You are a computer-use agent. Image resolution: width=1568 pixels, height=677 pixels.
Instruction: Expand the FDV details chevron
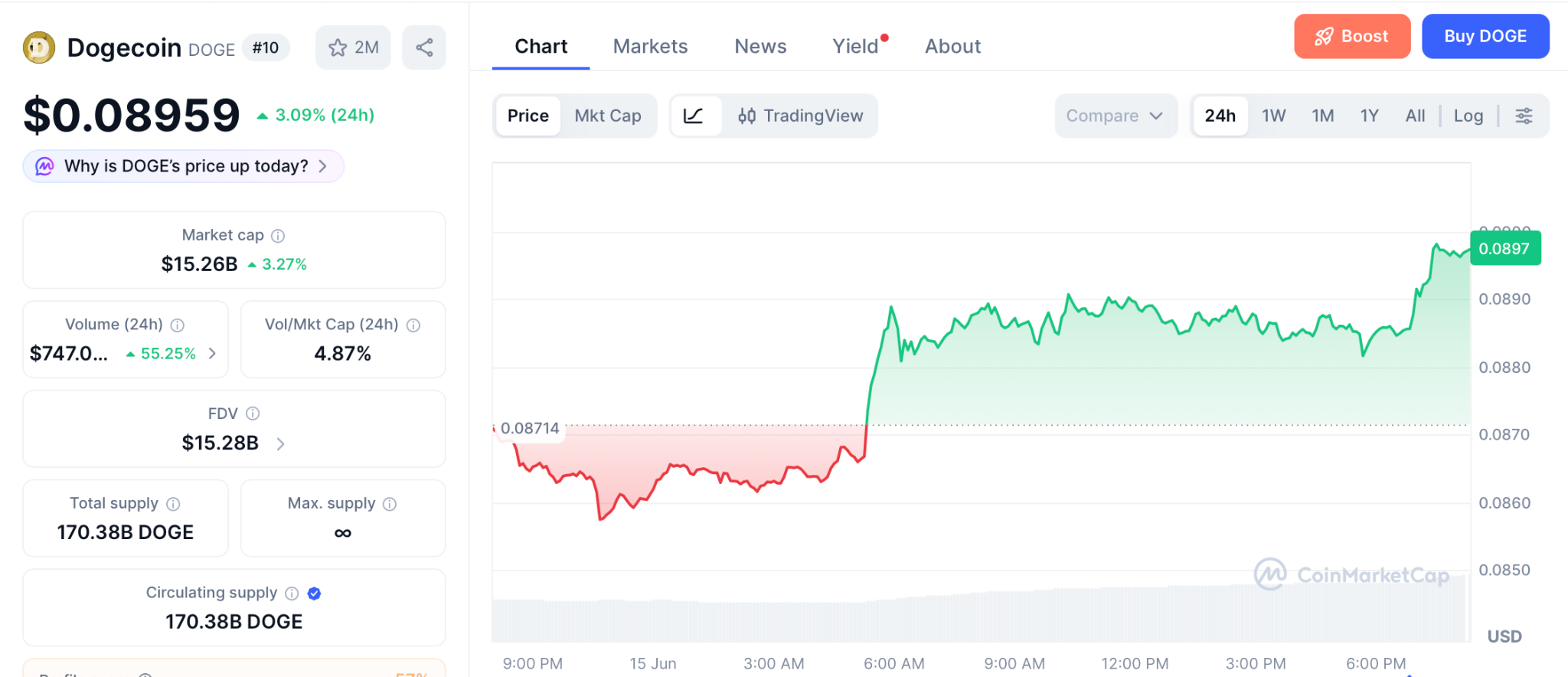coord(281,443)
